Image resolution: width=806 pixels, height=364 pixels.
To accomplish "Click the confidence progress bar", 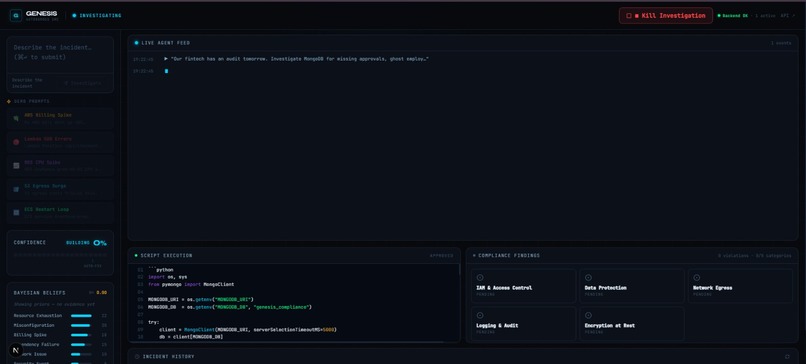I will (60, 255).
